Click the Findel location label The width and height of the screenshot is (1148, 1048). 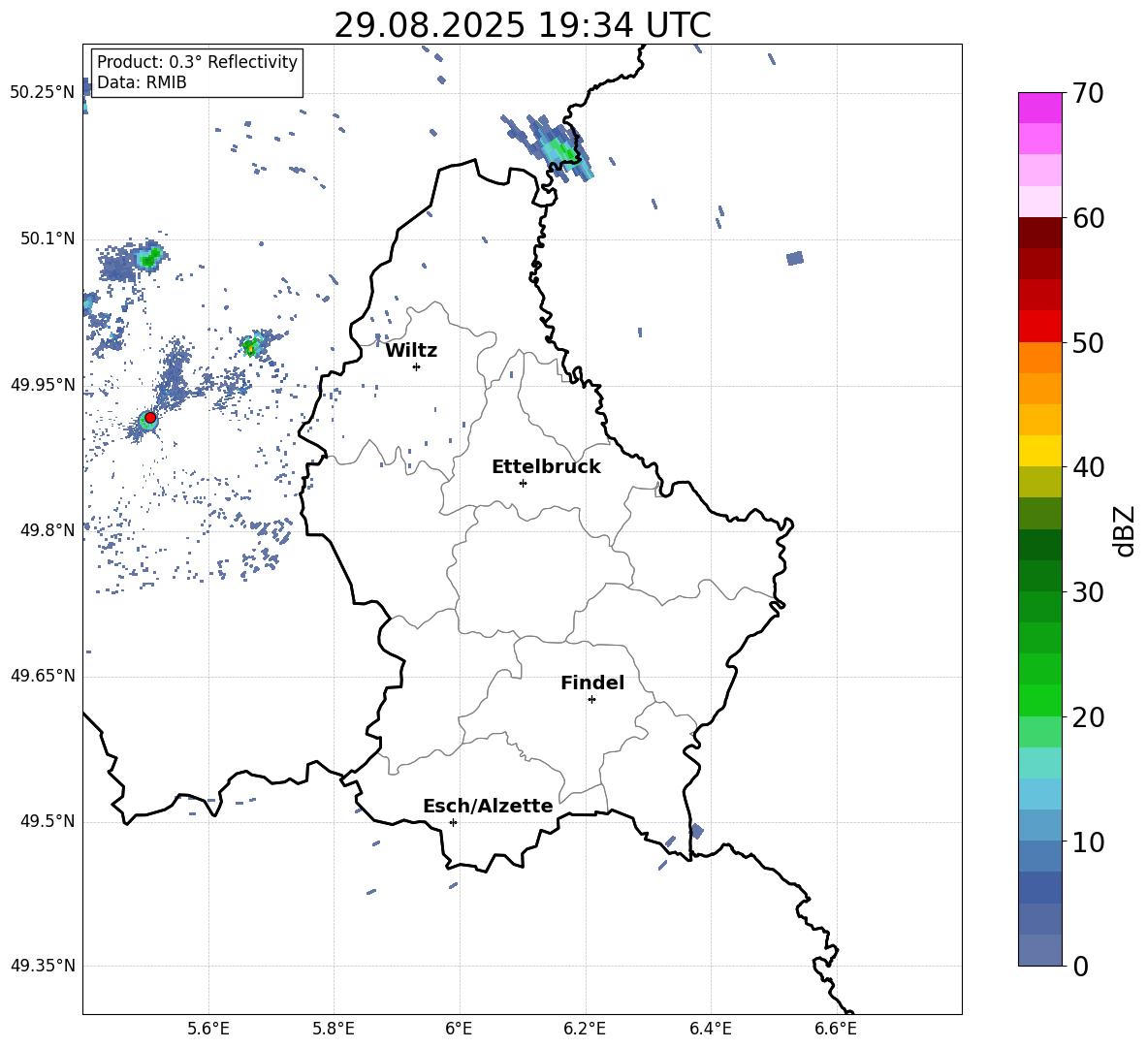(x=592, y=683)
